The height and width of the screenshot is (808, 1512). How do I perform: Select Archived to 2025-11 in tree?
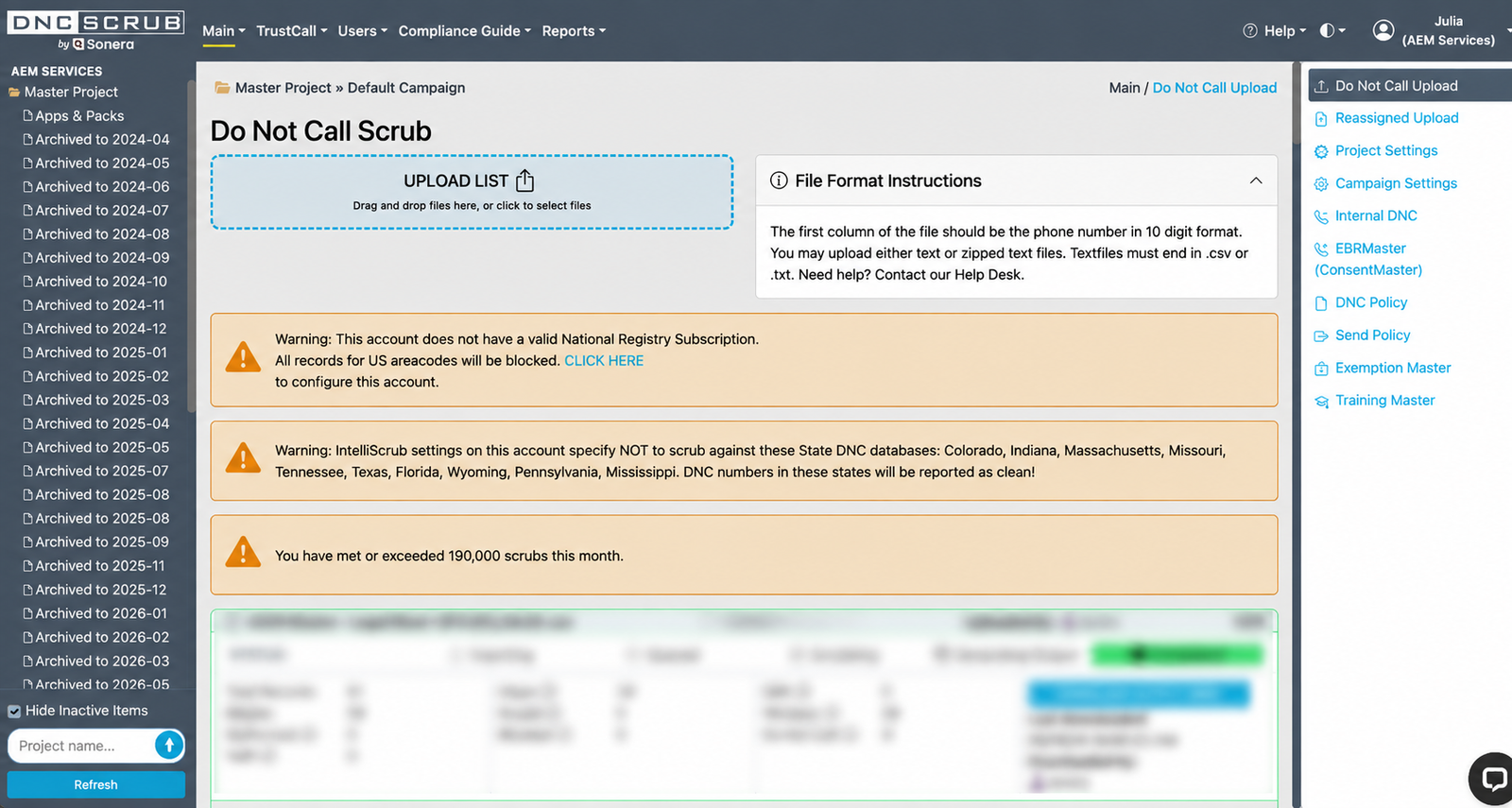tap(100, 565)
